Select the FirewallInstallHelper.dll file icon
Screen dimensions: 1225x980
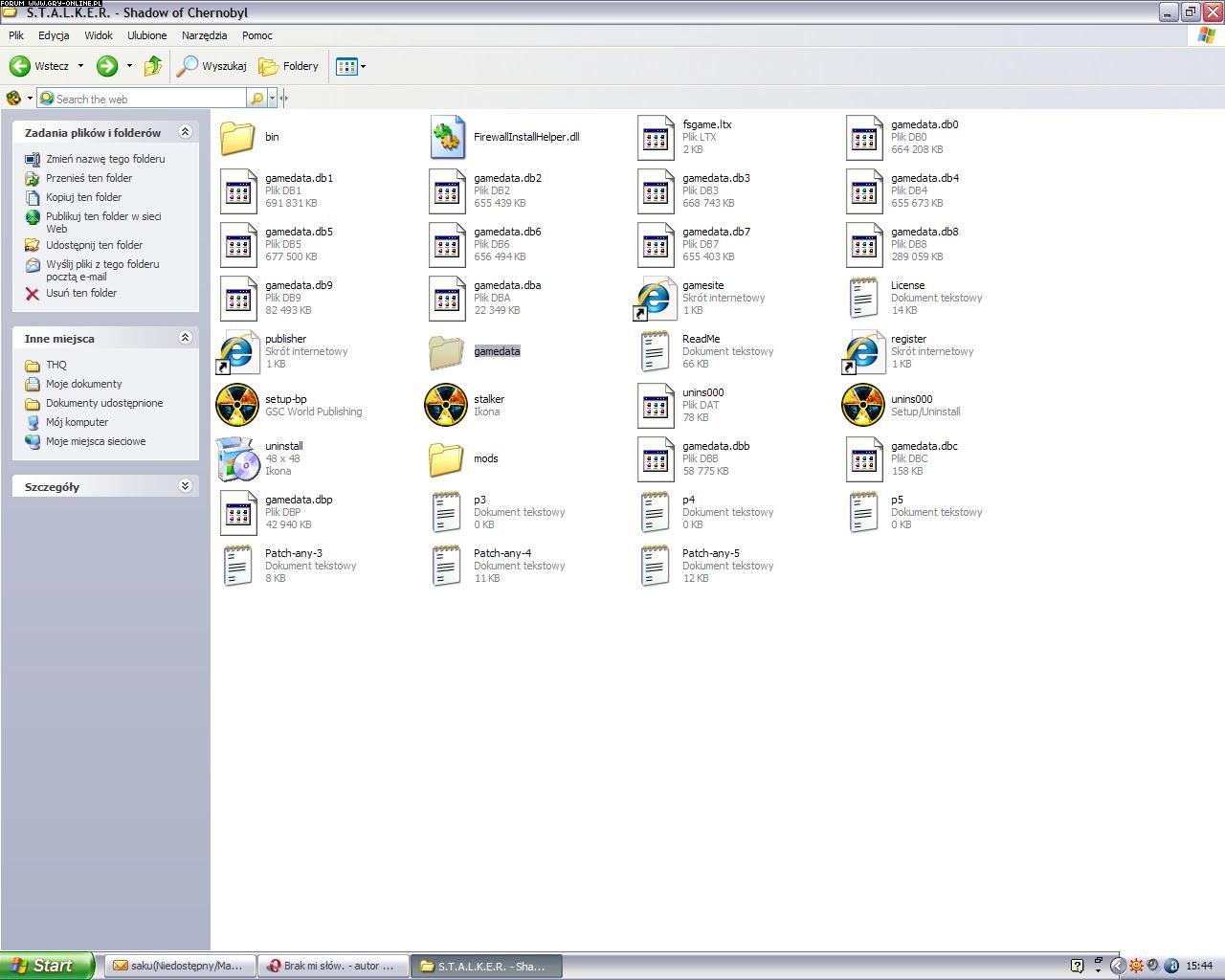(x=447, y=137)
